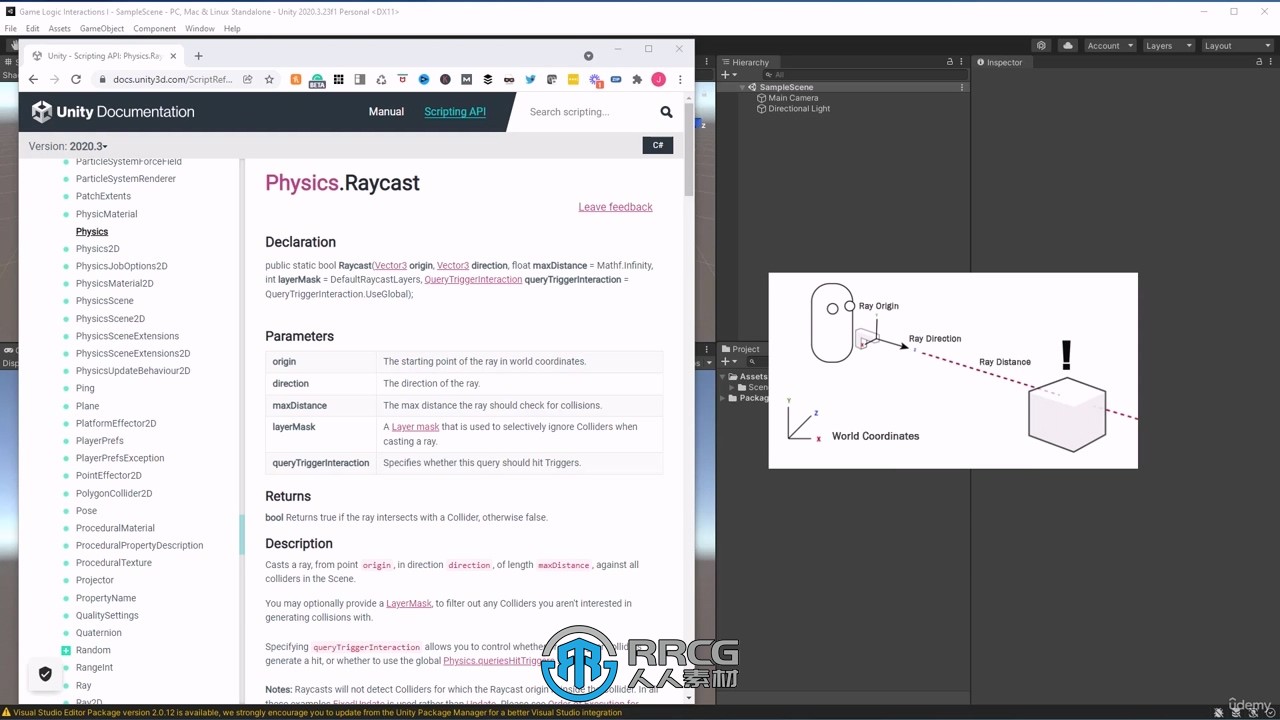Open a new Chrome tab
1280x720 pixels.
[198, 56]
